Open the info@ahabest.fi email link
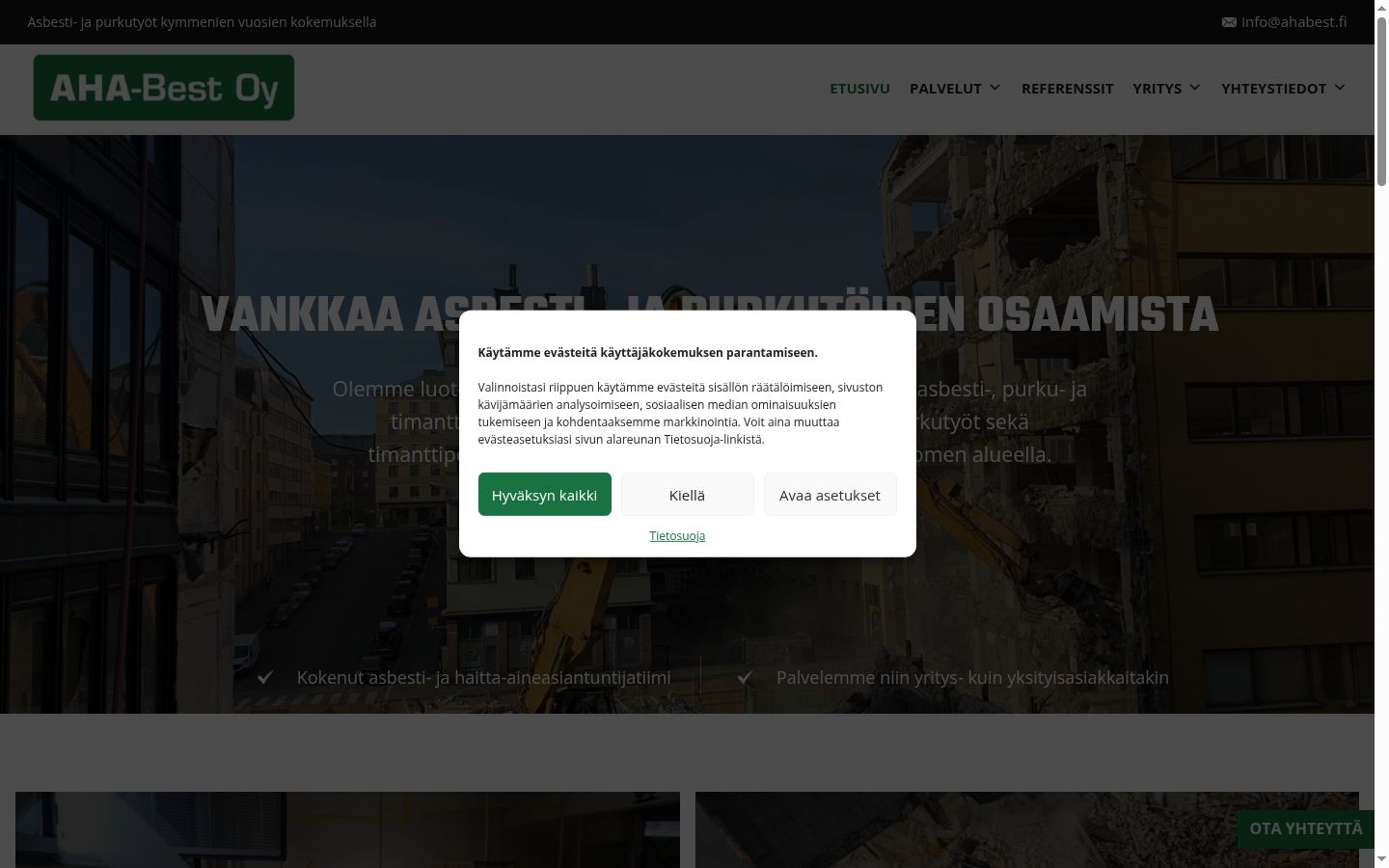This screenshot has width=1389, height=868. pos(1294,22)
